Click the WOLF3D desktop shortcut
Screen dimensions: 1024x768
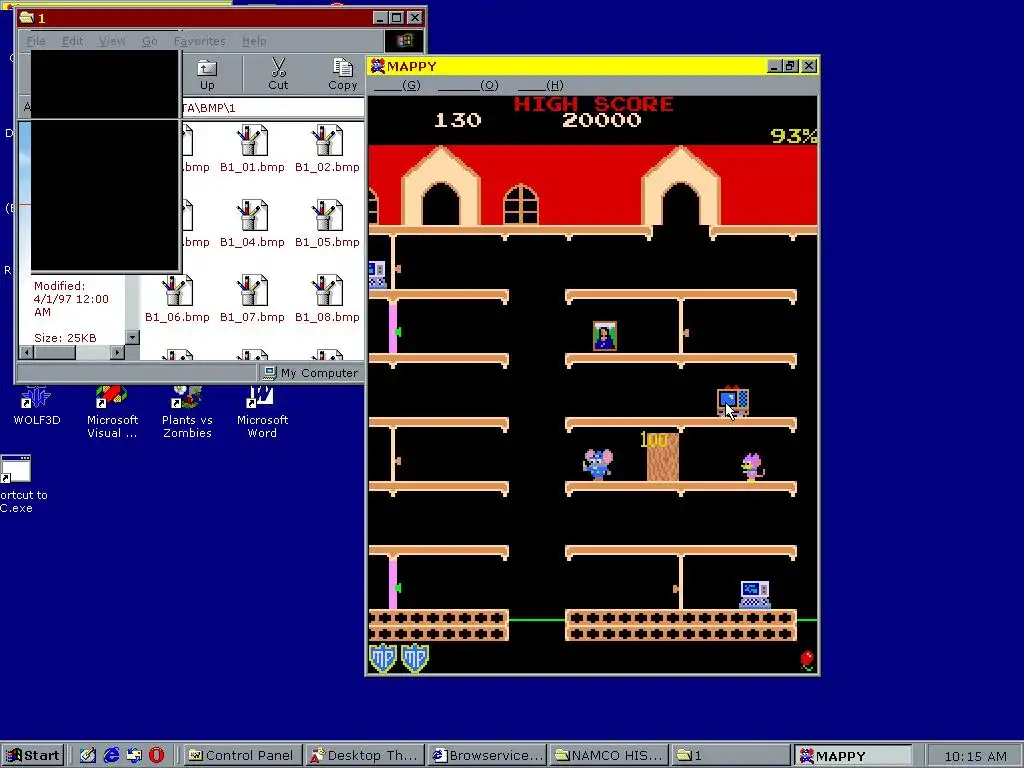[x=37, y=406]
